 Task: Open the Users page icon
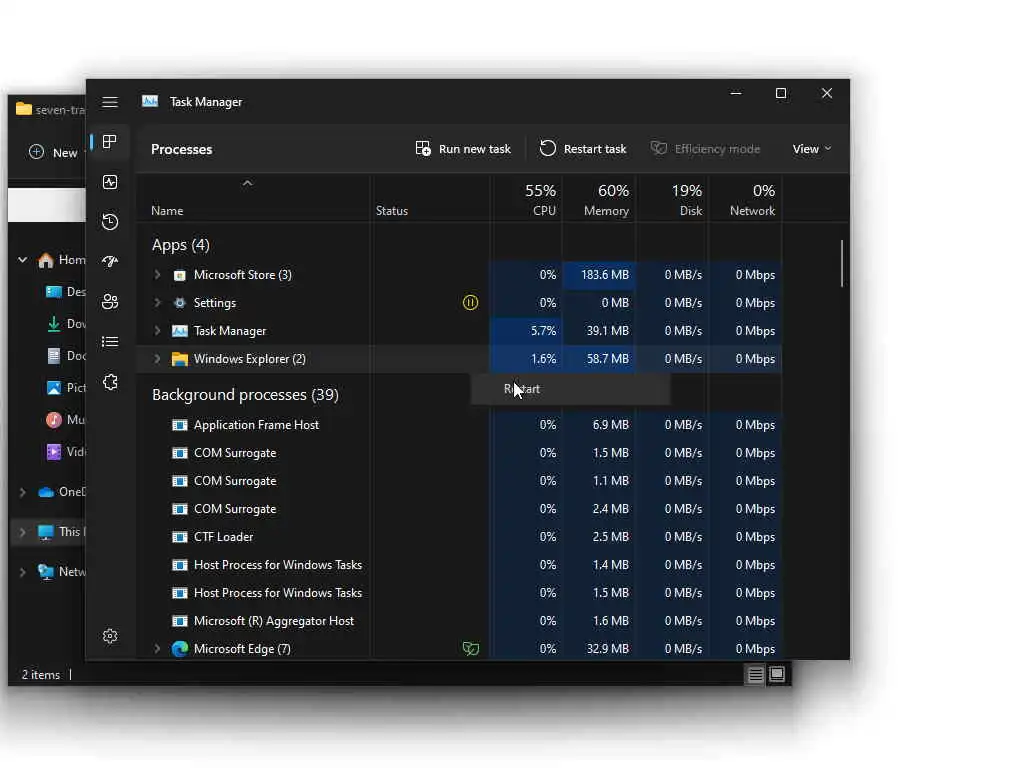(110, 302)
